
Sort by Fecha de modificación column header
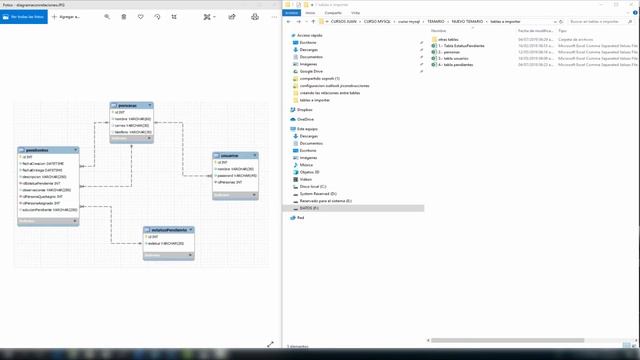[535, 31]
